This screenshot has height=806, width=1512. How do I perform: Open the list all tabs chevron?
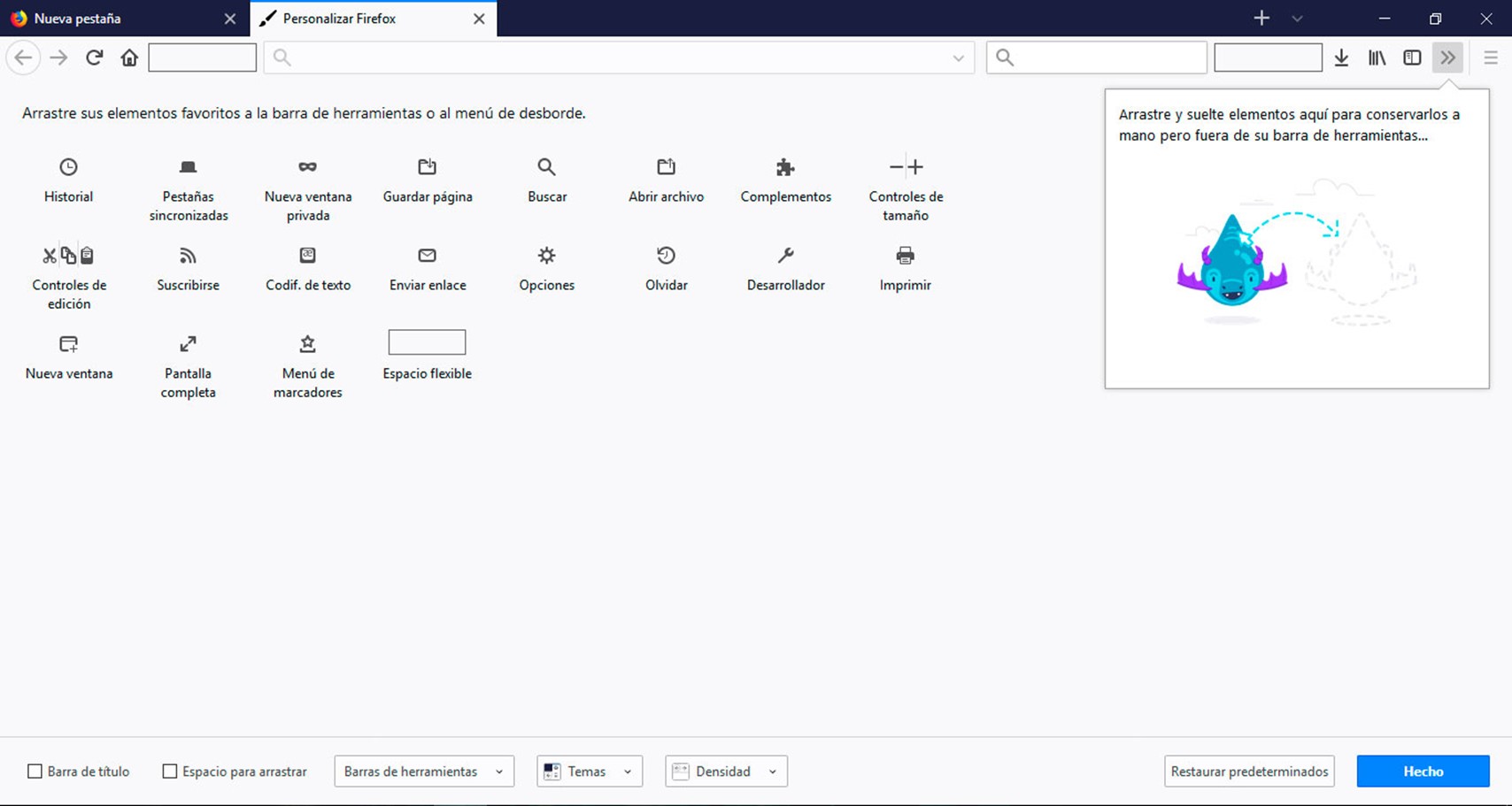click(x=1297, y=18)
